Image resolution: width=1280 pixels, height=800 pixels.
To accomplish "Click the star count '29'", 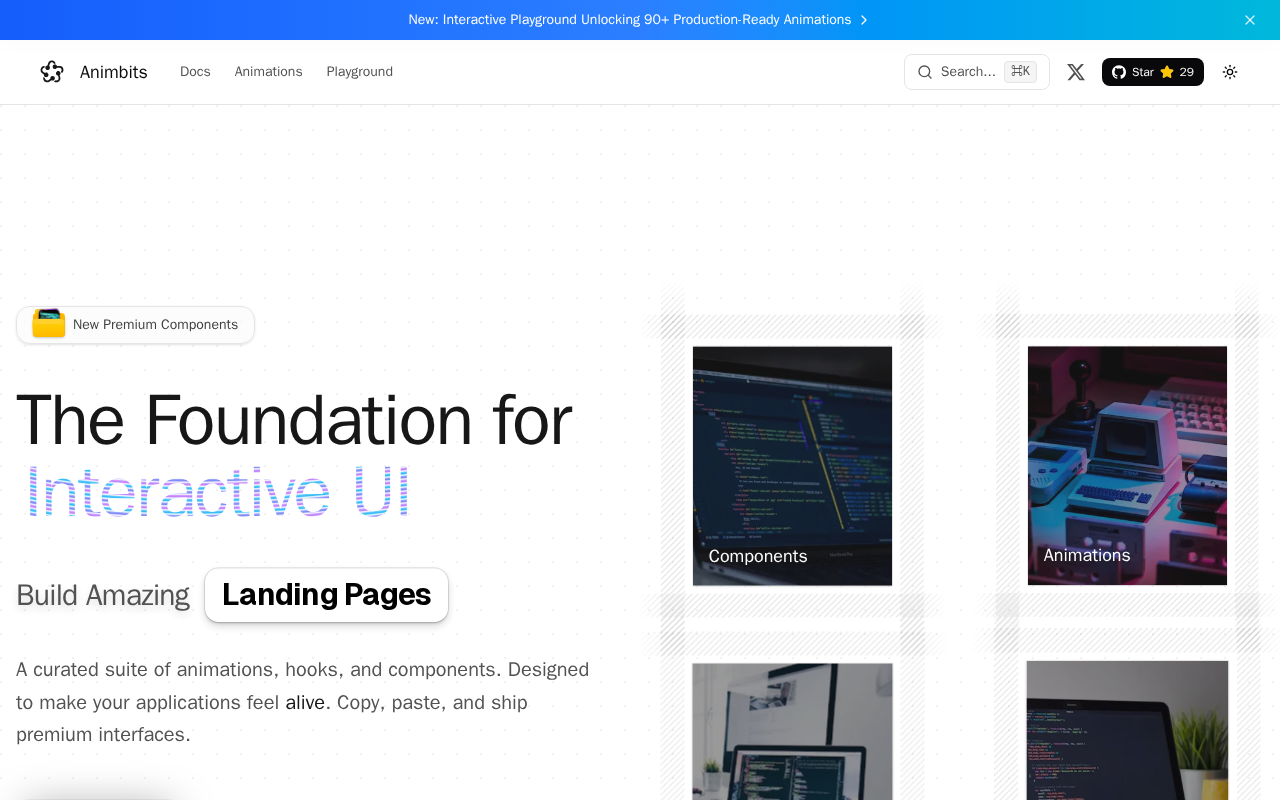I will [1187, 72].
